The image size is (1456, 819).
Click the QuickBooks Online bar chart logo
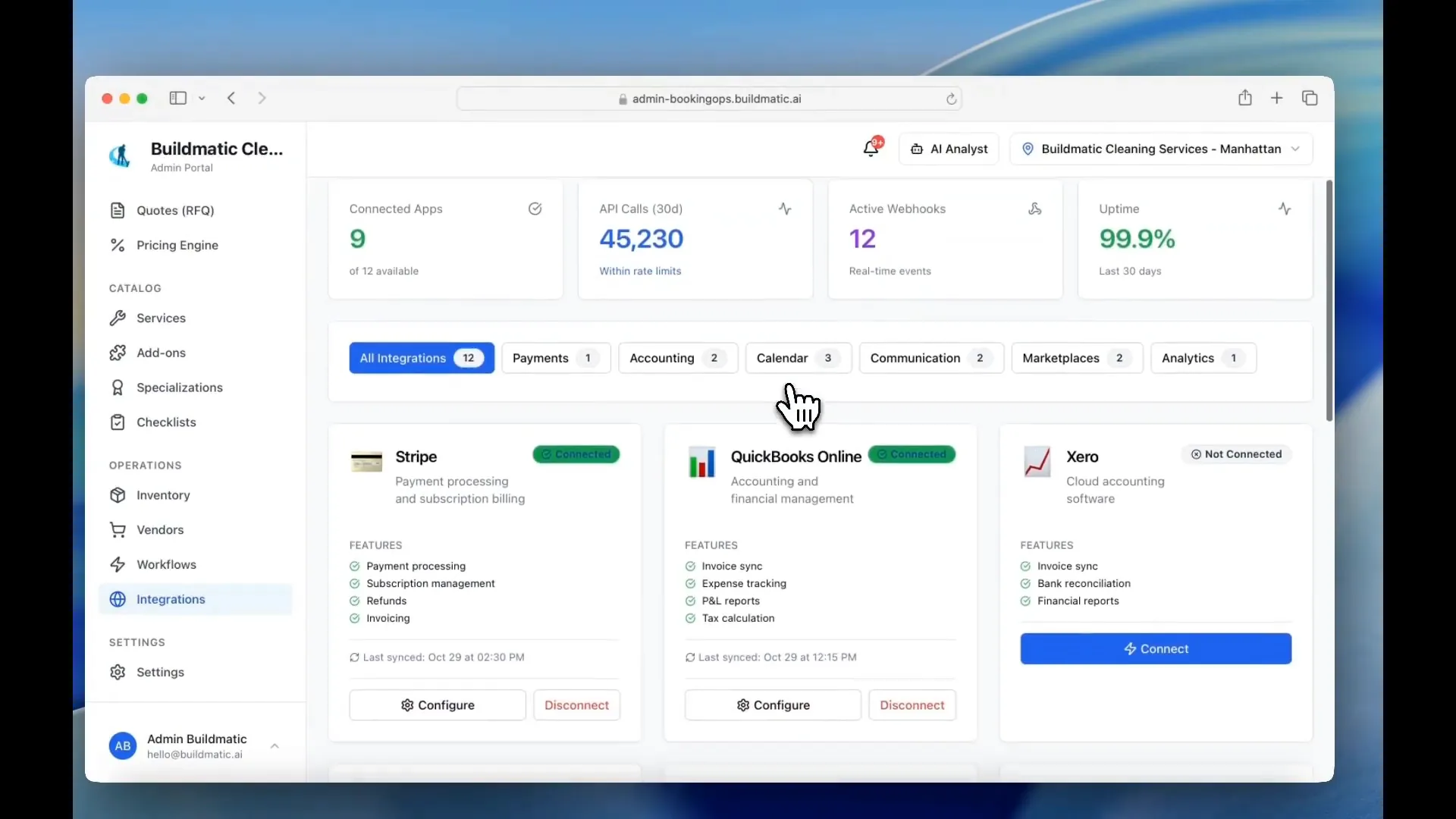point(701,462)
